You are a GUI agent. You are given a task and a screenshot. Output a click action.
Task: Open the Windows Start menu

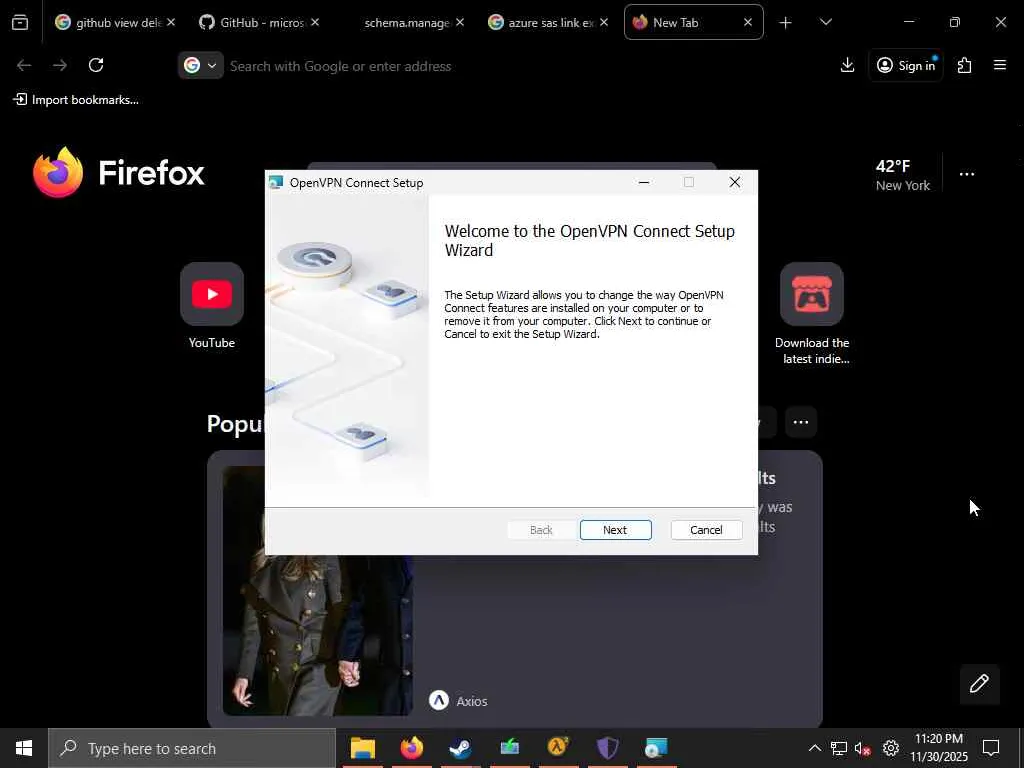tap(24, 748)
